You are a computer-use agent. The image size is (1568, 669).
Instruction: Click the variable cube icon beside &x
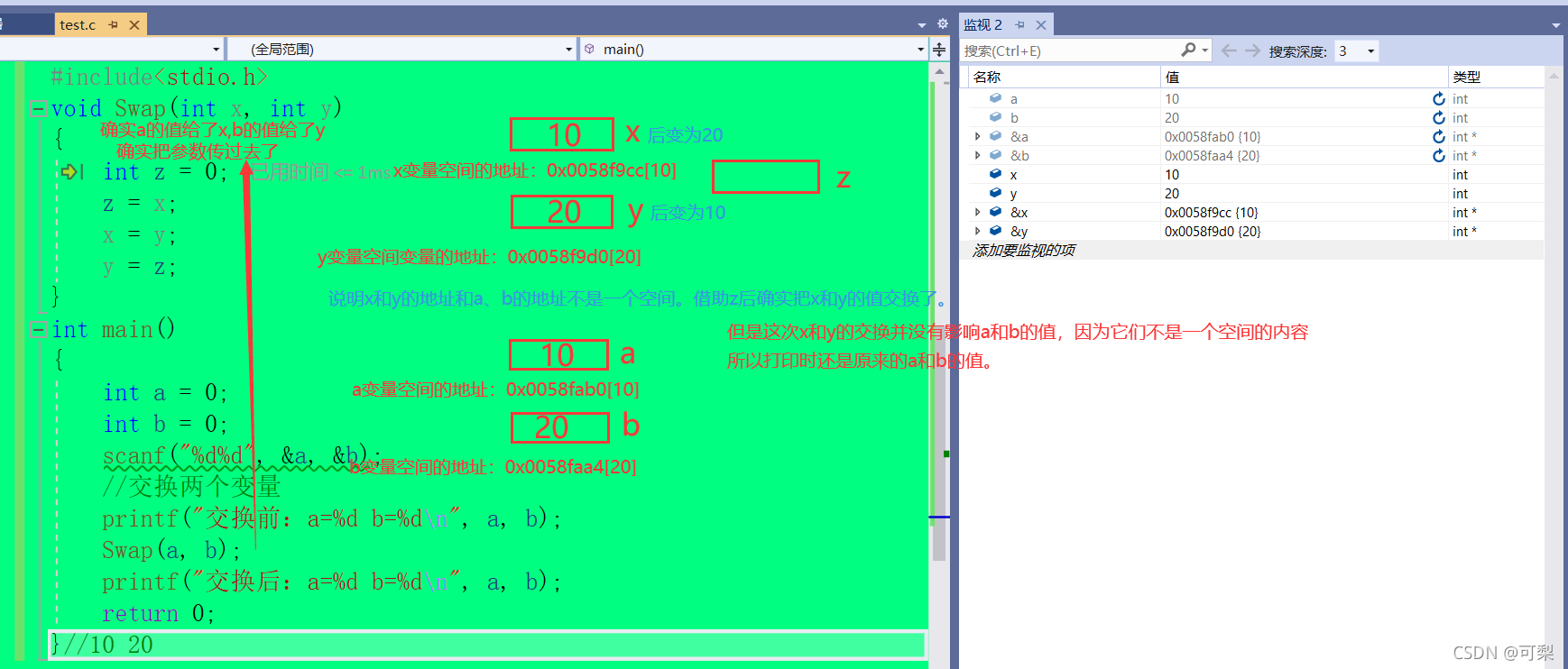995,212
